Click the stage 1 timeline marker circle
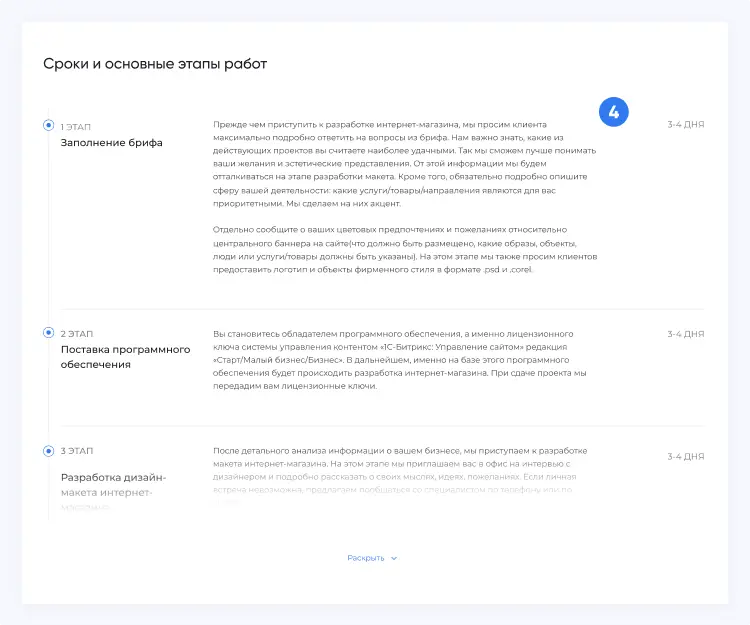Image resolution: width=750 pixels, height=625 pixels. 48,125
